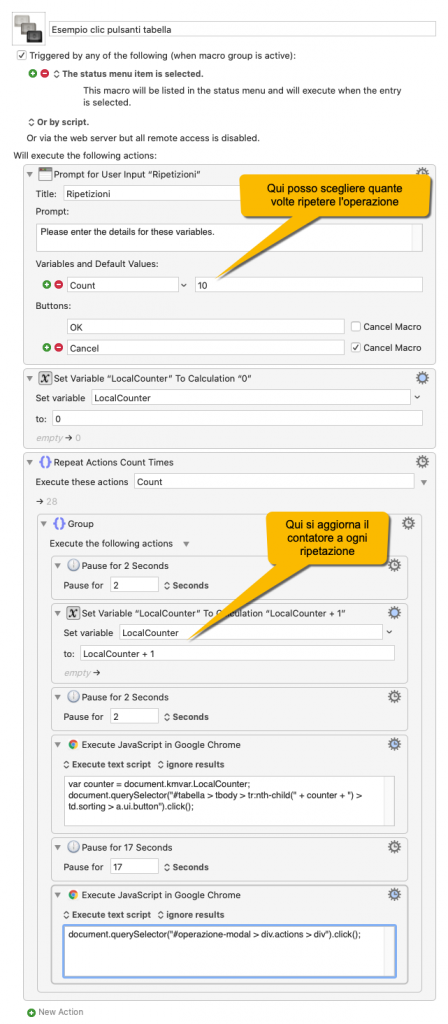Edit the "to:" field with "LocalCounter + 1"
This screenshot has width=448, height=1024.
237,653
